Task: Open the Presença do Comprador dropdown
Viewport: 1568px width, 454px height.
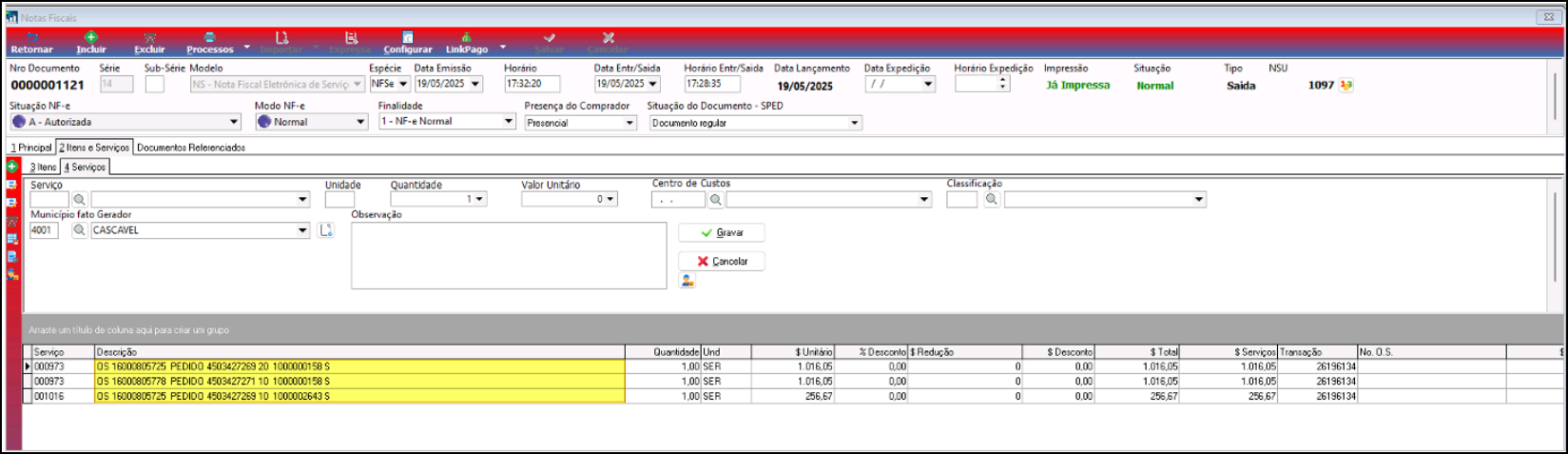Action: click(x=629, y=123)
